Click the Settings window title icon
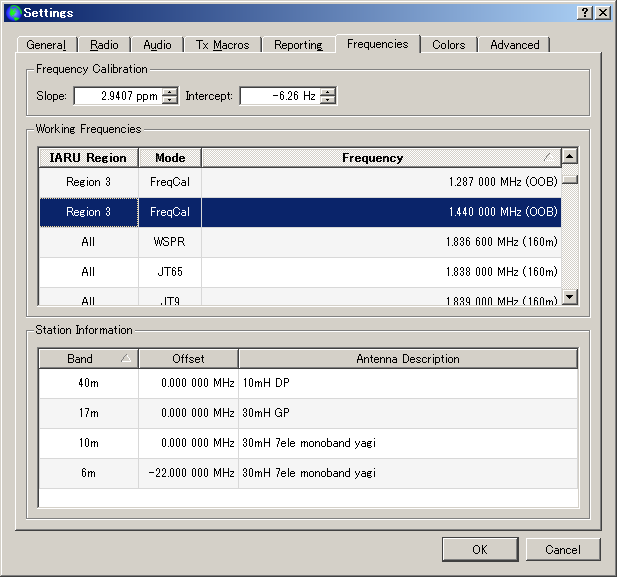 point(14,13)
